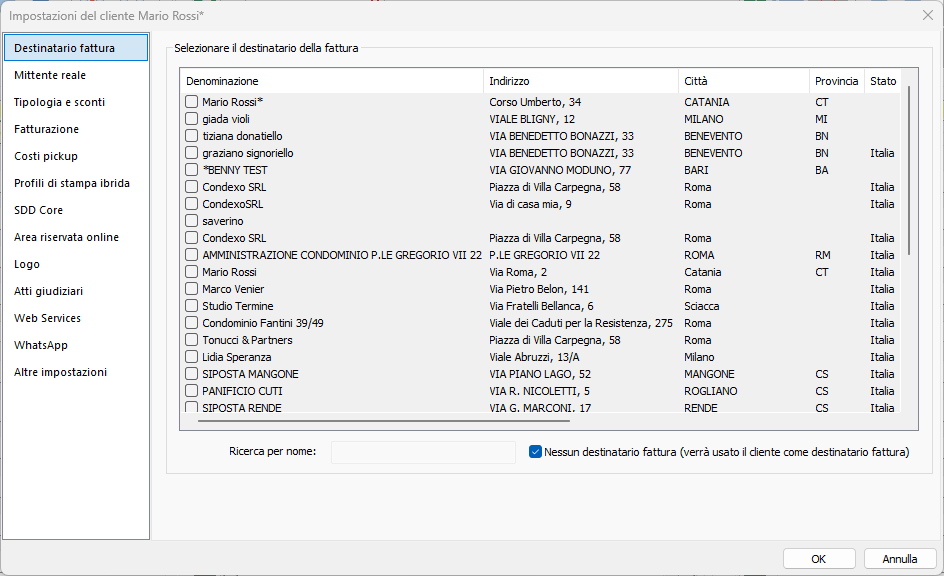Tick the Marco Venier recipient checkbox

pos(192,289)
